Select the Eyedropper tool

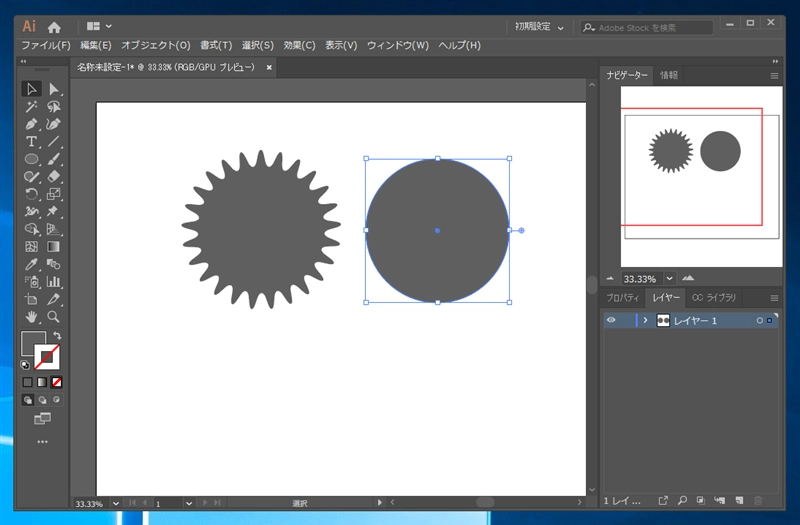[32, 264]
